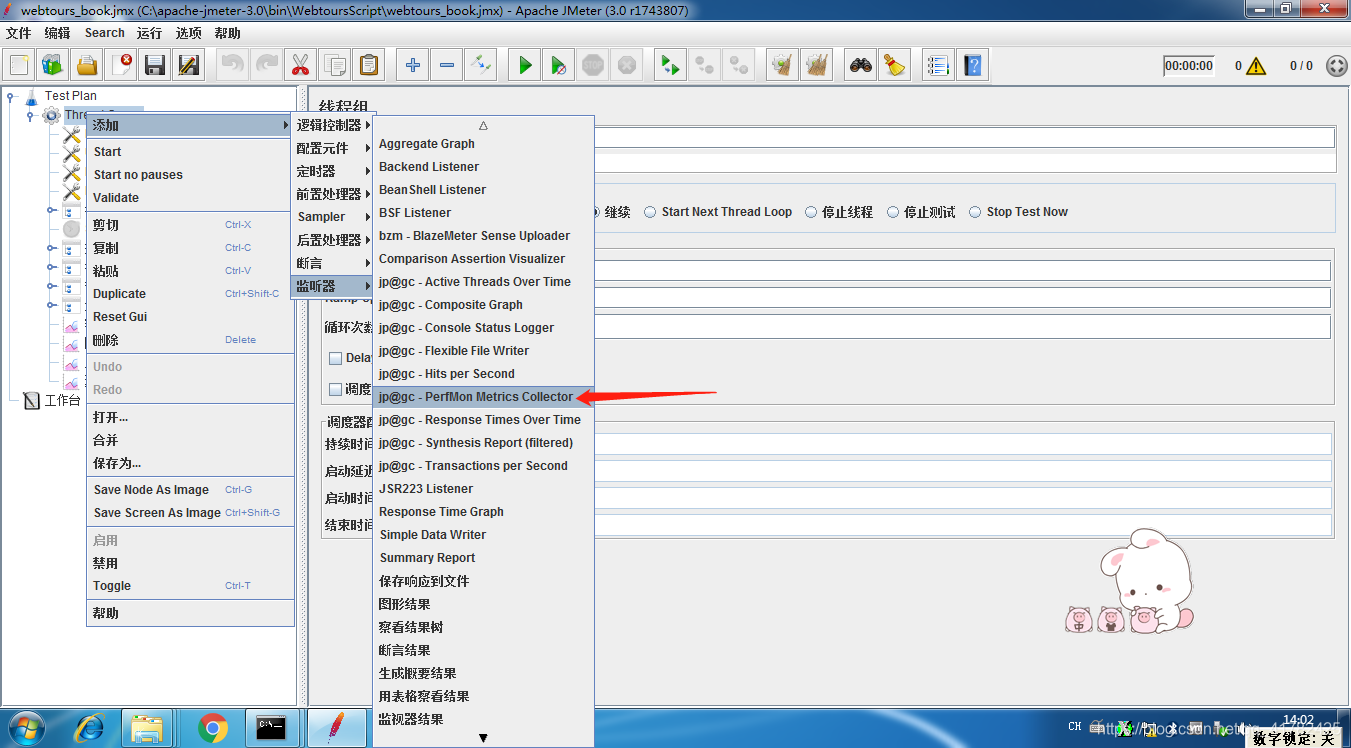This screenshot has width=1351, height=748.
Task: Open Chrome from the Windows taskbar
Action: click(x=213, y=727)
